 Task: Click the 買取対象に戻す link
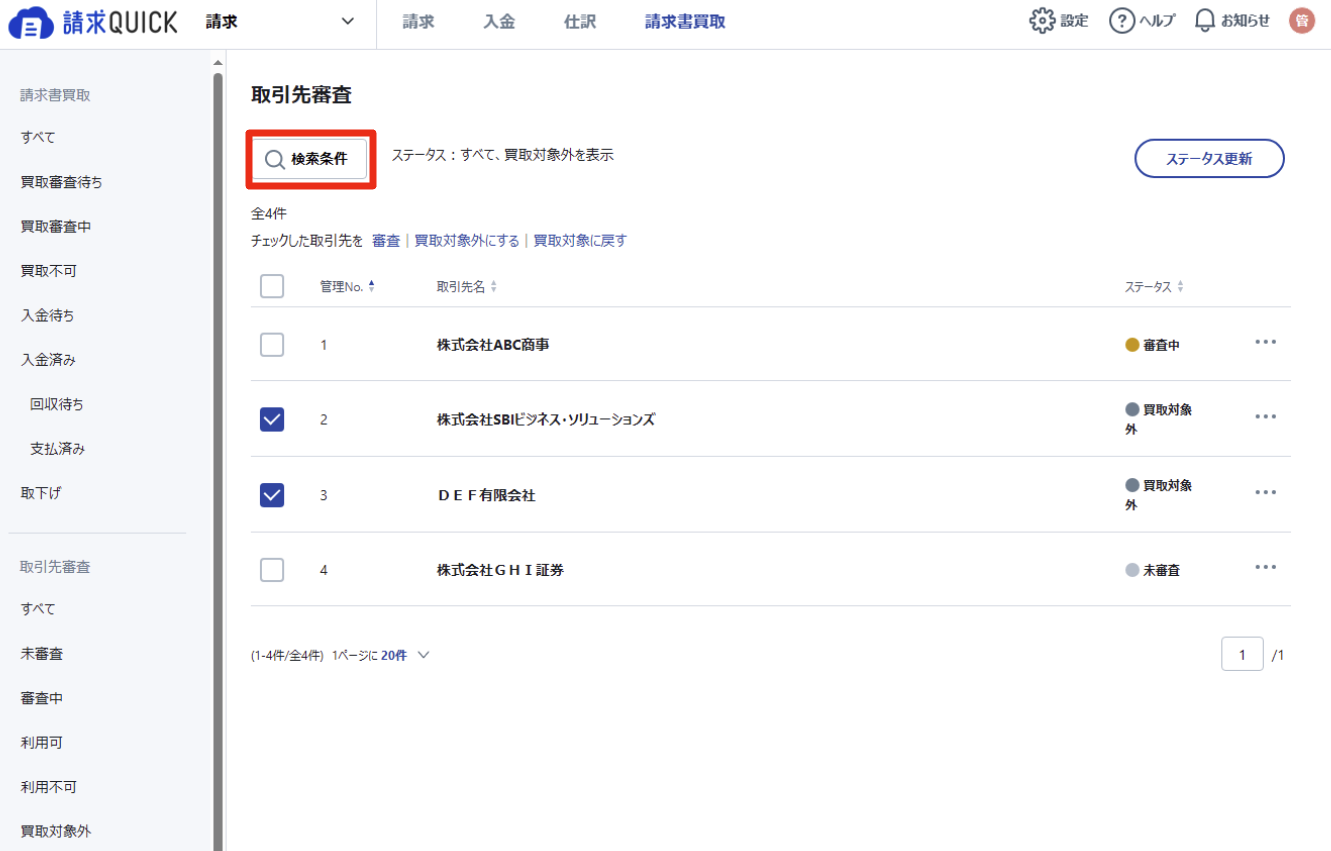coord(580,241)
